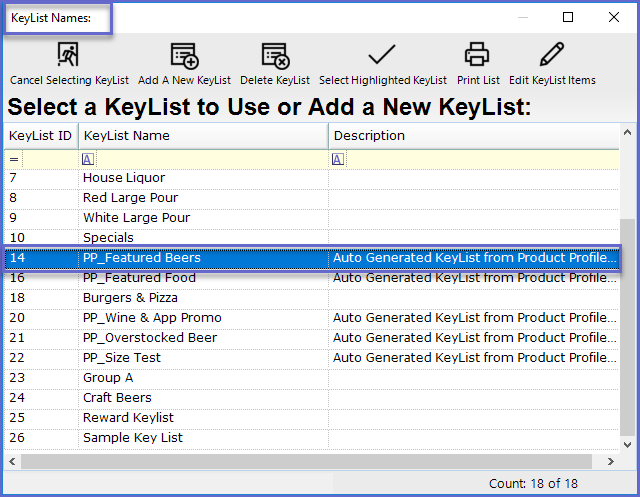Screen dimensions: 640x497
Task: Click the Cancel Selecting KeyList icon
Action: 68,56
